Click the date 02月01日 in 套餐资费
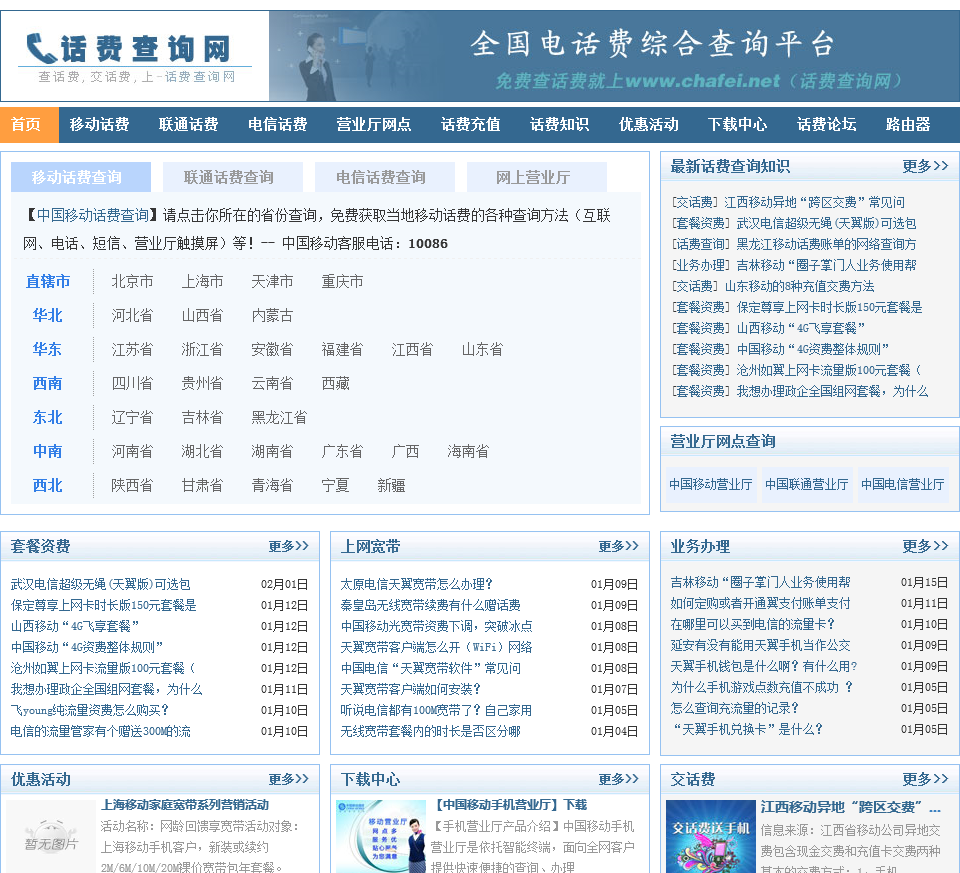 point(285,584)
